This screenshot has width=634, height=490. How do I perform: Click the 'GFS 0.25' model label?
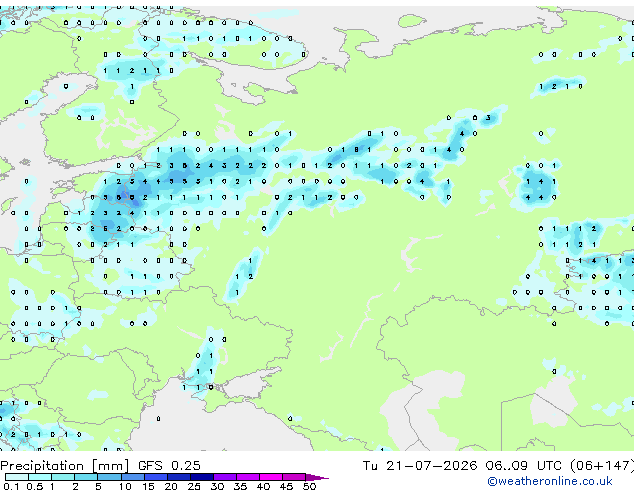pos(169,465)
